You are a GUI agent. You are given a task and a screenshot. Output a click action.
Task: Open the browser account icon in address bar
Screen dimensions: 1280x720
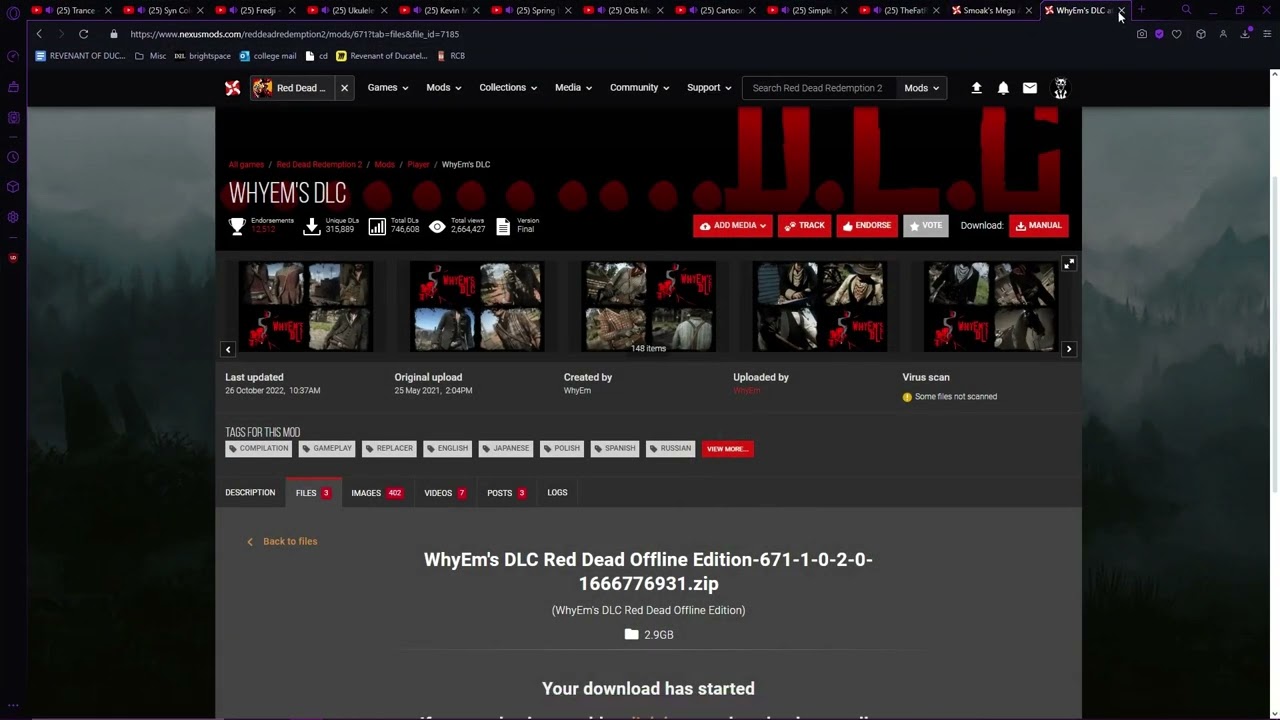[x=1223, y=34]
